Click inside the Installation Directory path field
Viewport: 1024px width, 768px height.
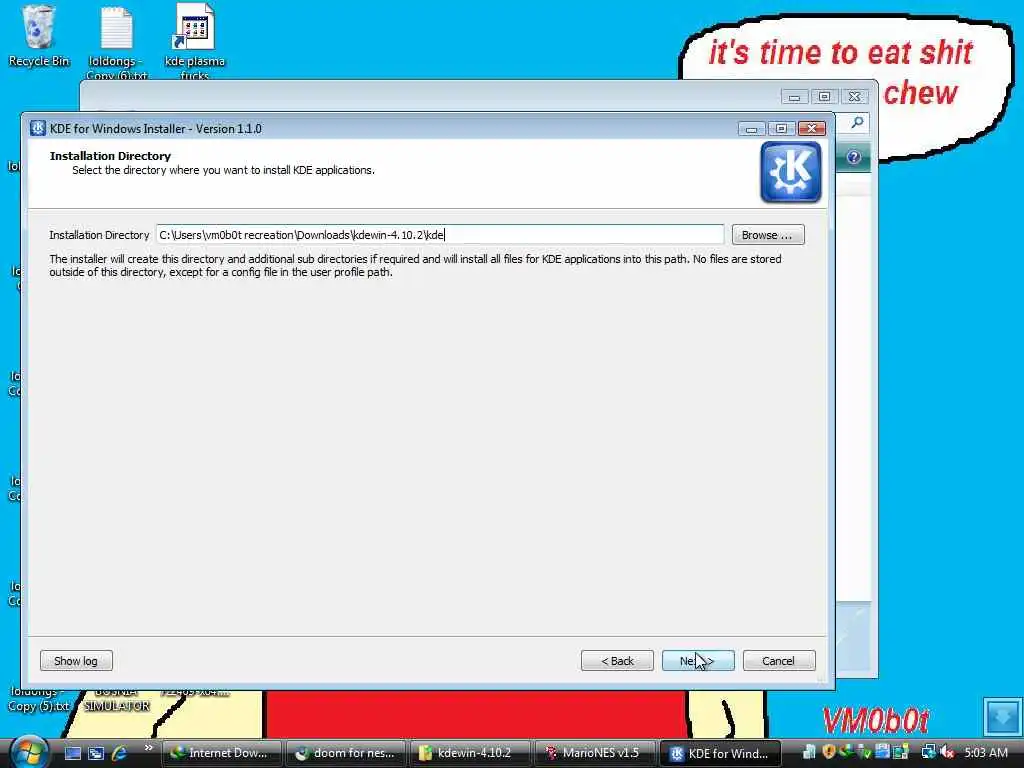tap(440, 234)
